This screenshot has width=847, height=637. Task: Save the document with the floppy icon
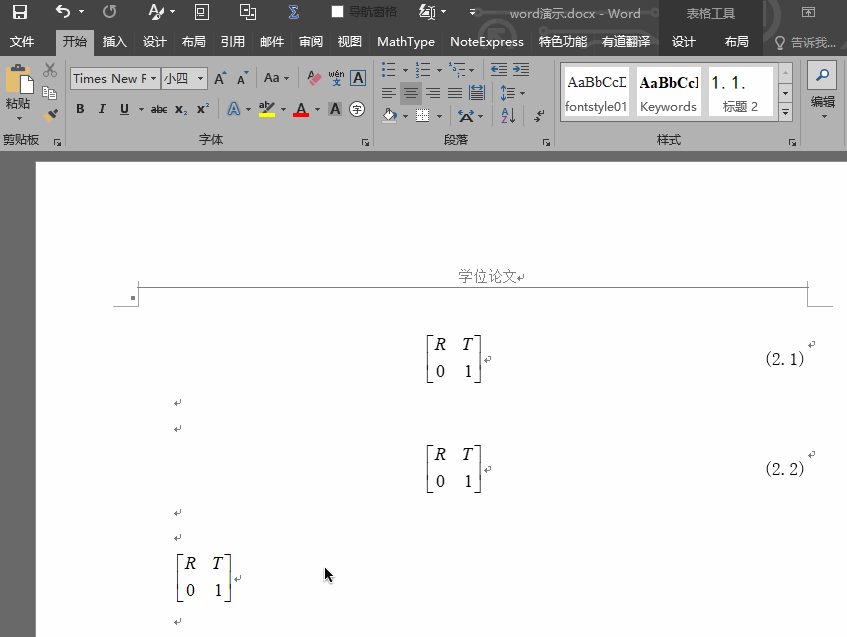[20, 12]
